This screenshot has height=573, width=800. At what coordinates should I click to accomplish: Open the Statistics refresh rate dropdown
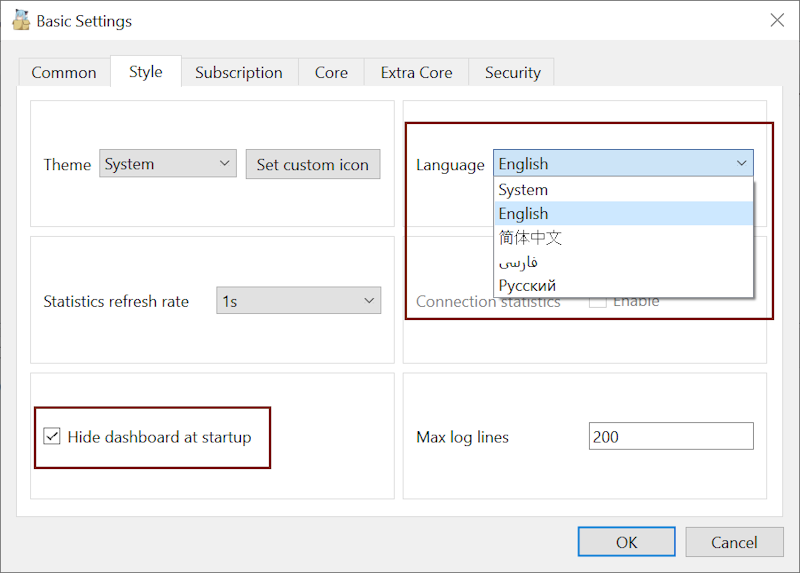298,300
